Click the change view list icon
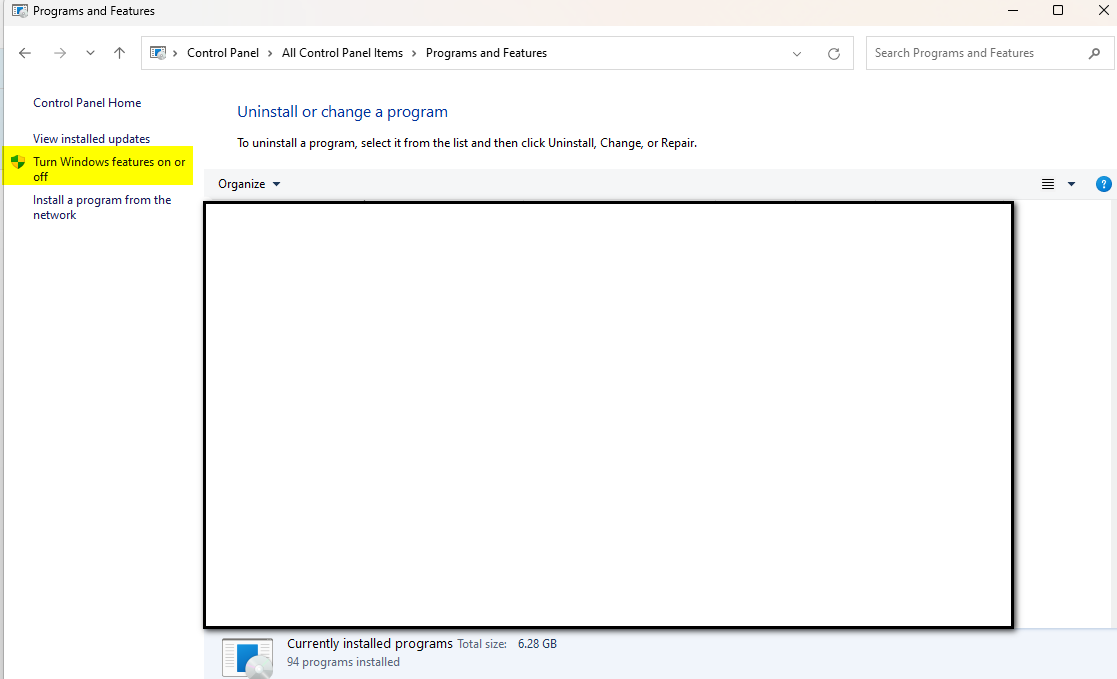Screen dimensions: 1117x679 pyautogui.click(x=1048, y=184)
